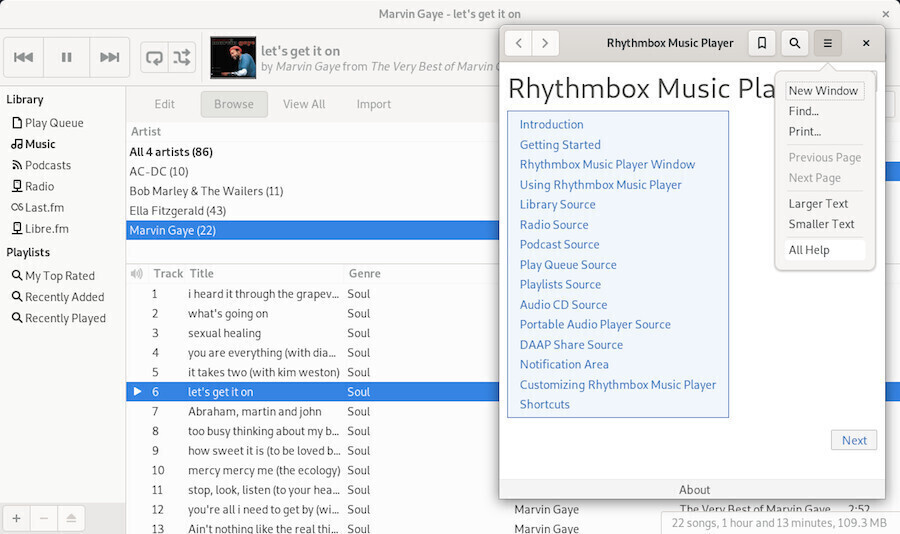
Task: Open Using Rhythmbox Music Player link
Action: [x=600, y=185]
